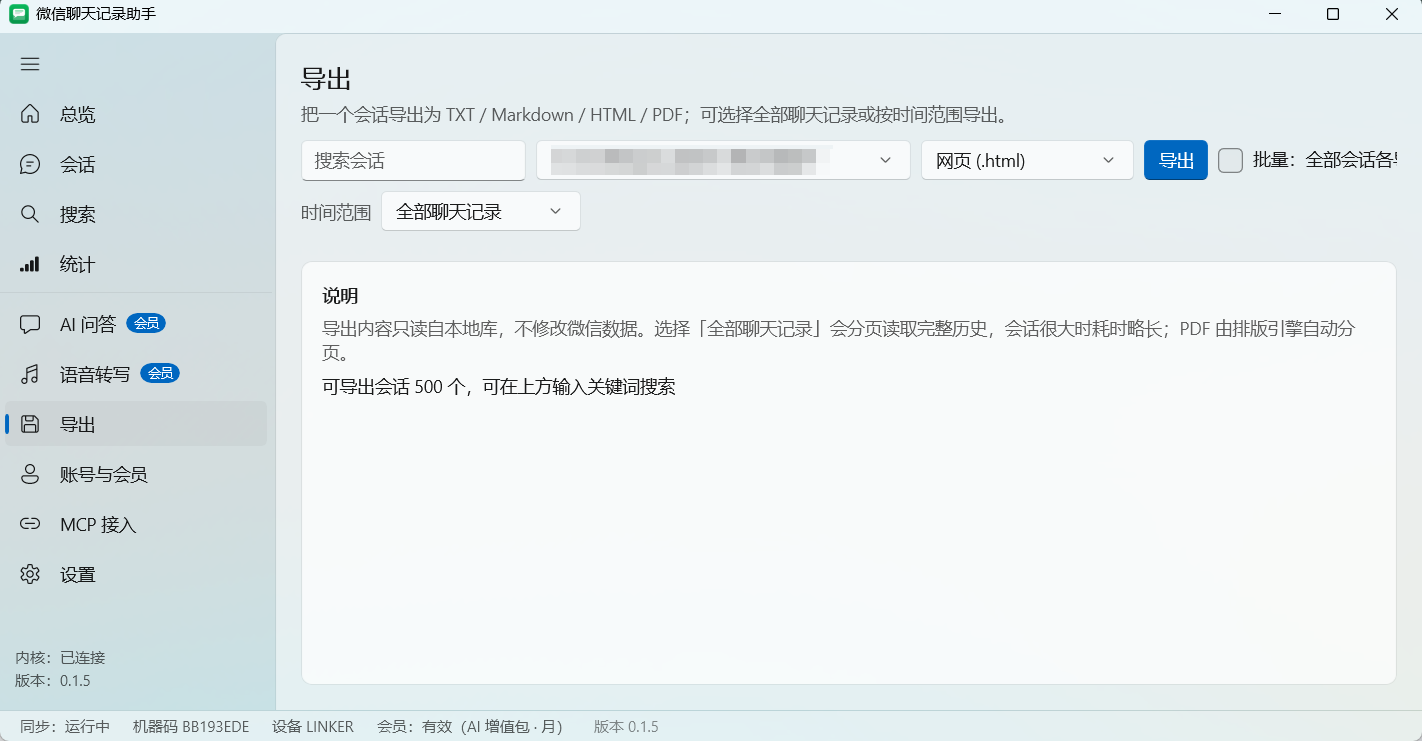This screenshot has width=1422, height=741.
Task: Click the 时间范围 label
Action: click(x=336, y=212)
